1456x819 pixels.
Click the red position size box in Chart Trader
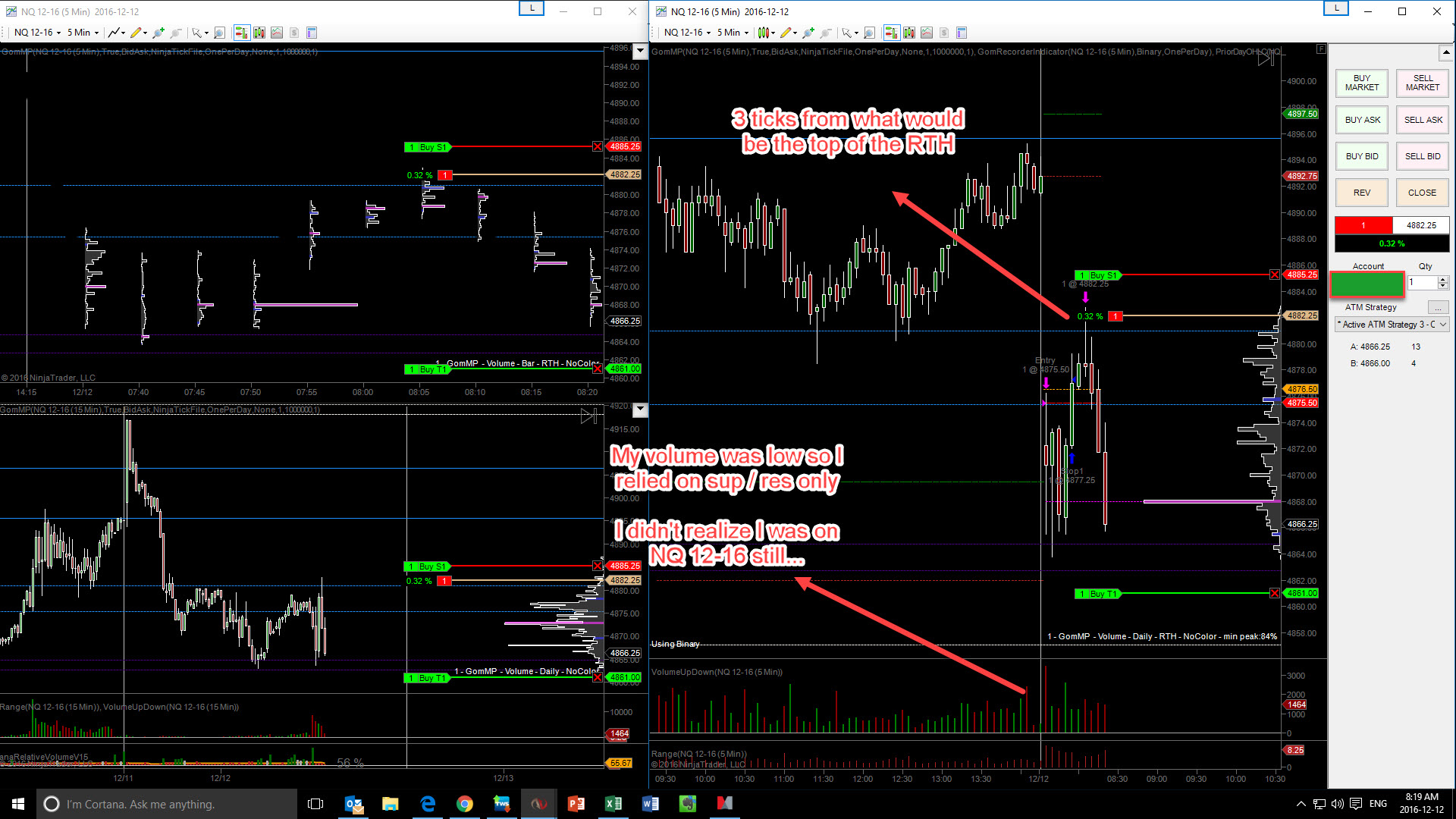(x=1363, y=225)
